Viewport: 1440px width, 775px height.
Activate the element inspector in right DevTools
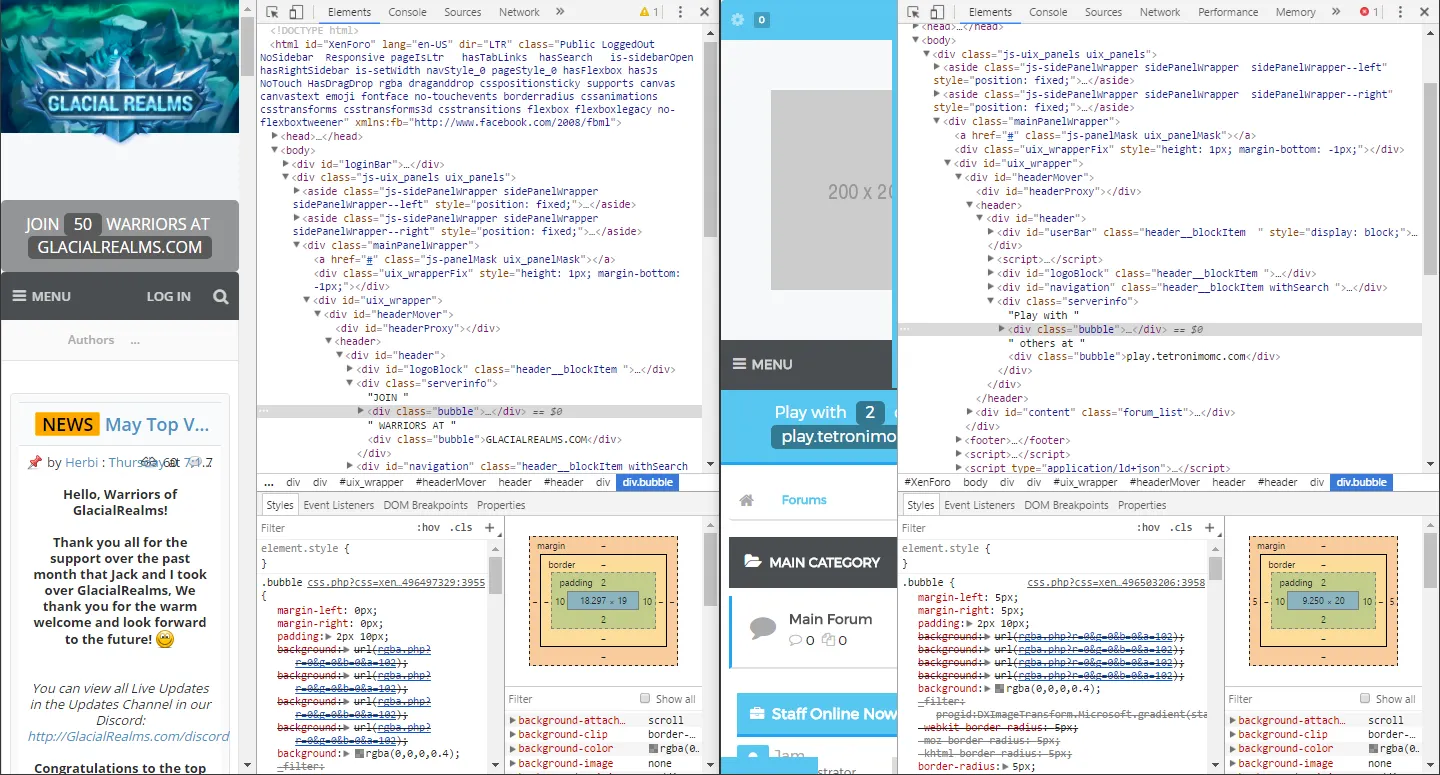(x=912, y=12)
